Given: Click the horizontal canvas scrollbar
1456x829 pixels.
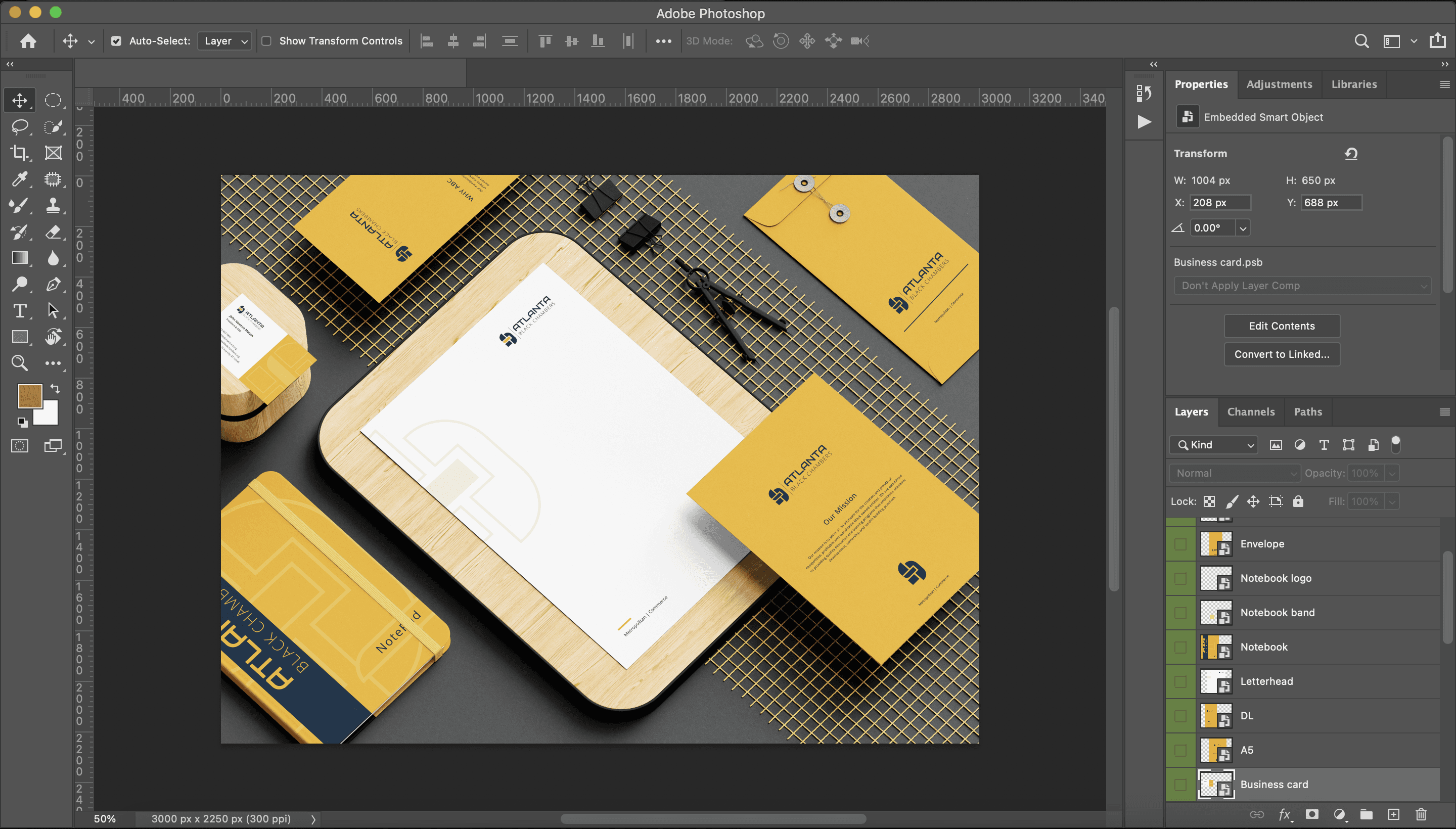Looking at the screenshot, I should click(x=713, y=819).
